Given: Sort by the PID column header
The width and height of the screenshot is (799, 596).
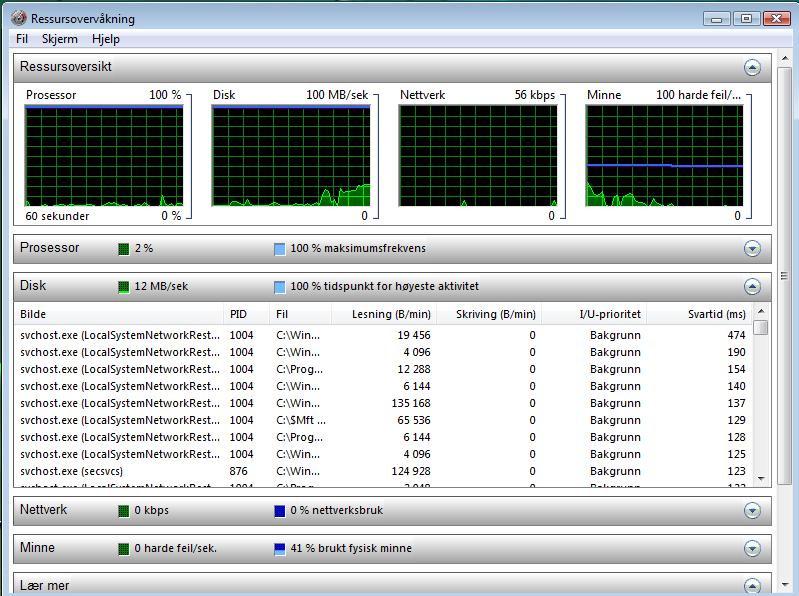Looking at the screenshot, I should (x=247, y=314).
